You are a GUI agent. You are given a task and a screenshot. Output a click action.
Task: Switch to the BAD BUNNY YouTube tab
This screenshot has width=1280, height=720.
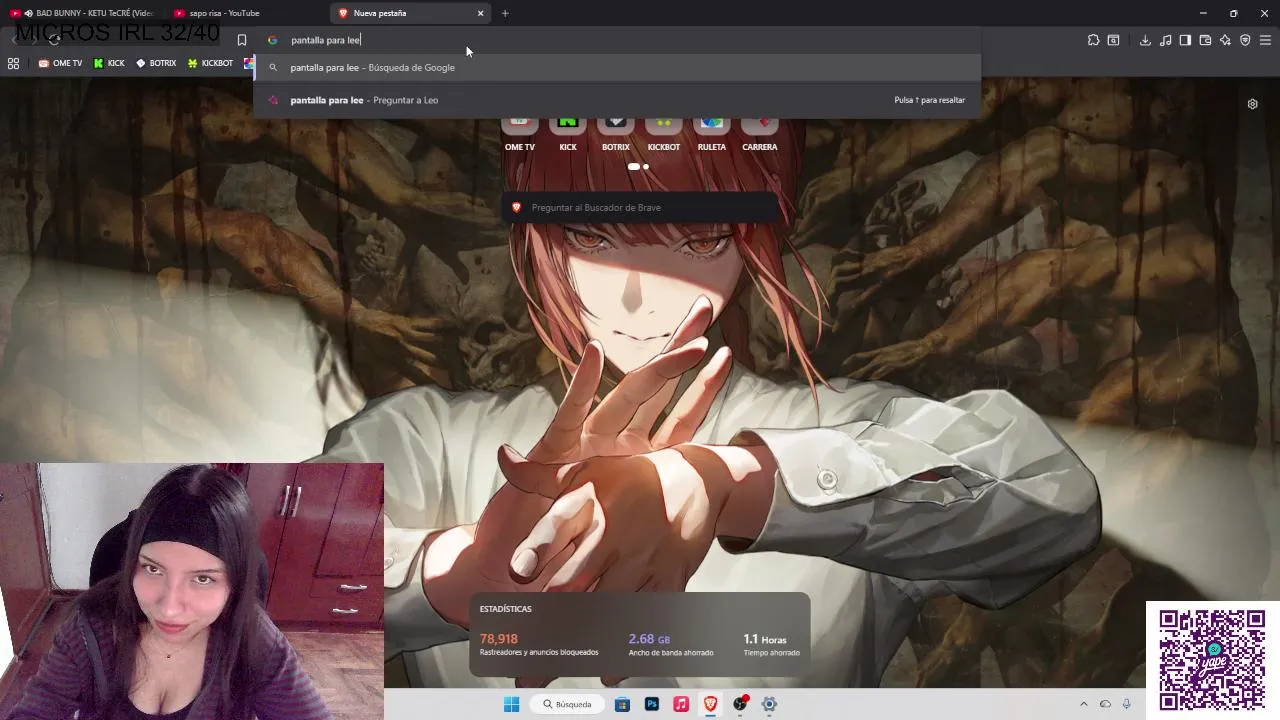click(x=82, y=13)
